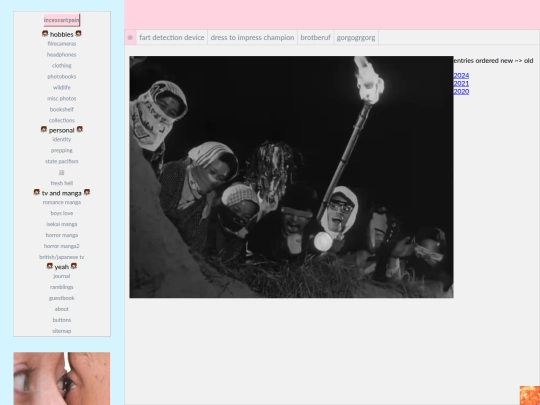Click the orange image in the page corner
The image size is (540, 405).
(x=530, y=395)
